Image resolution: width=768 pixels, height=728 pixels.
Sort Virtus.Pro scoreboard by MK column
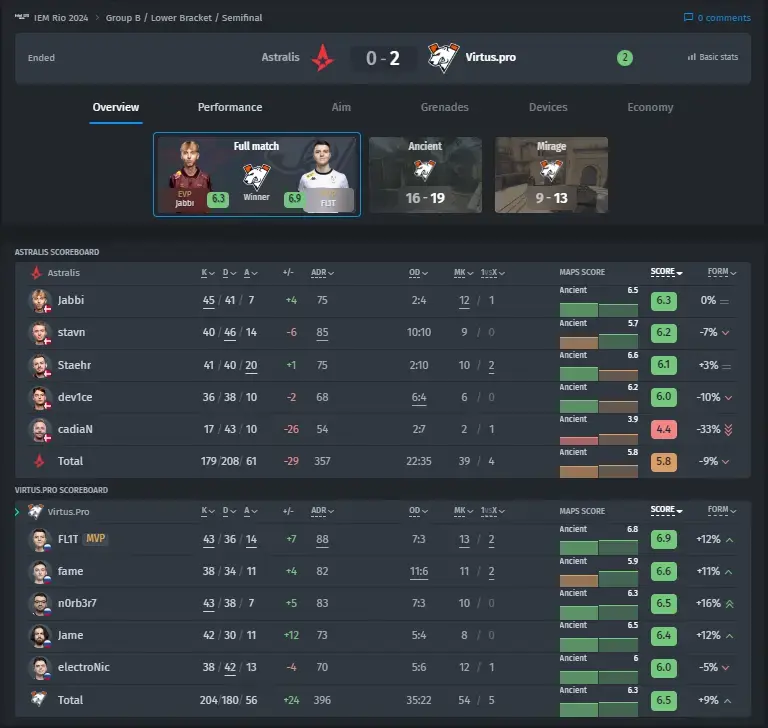pyautogui.click(x=463, y=511)
